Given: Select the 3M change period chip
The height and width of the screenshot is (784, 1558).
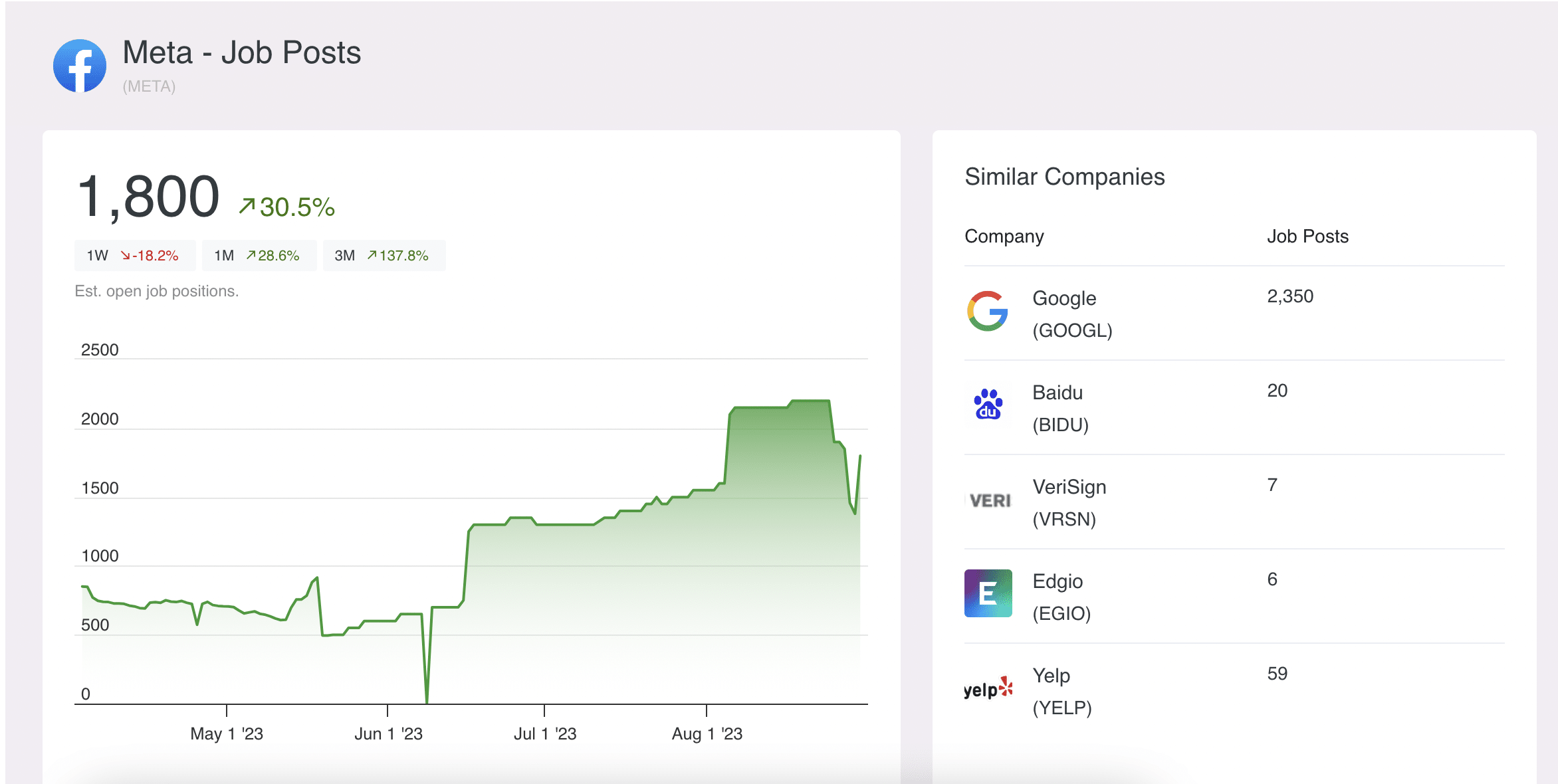Looking at the screenshot, I should 384,255.
